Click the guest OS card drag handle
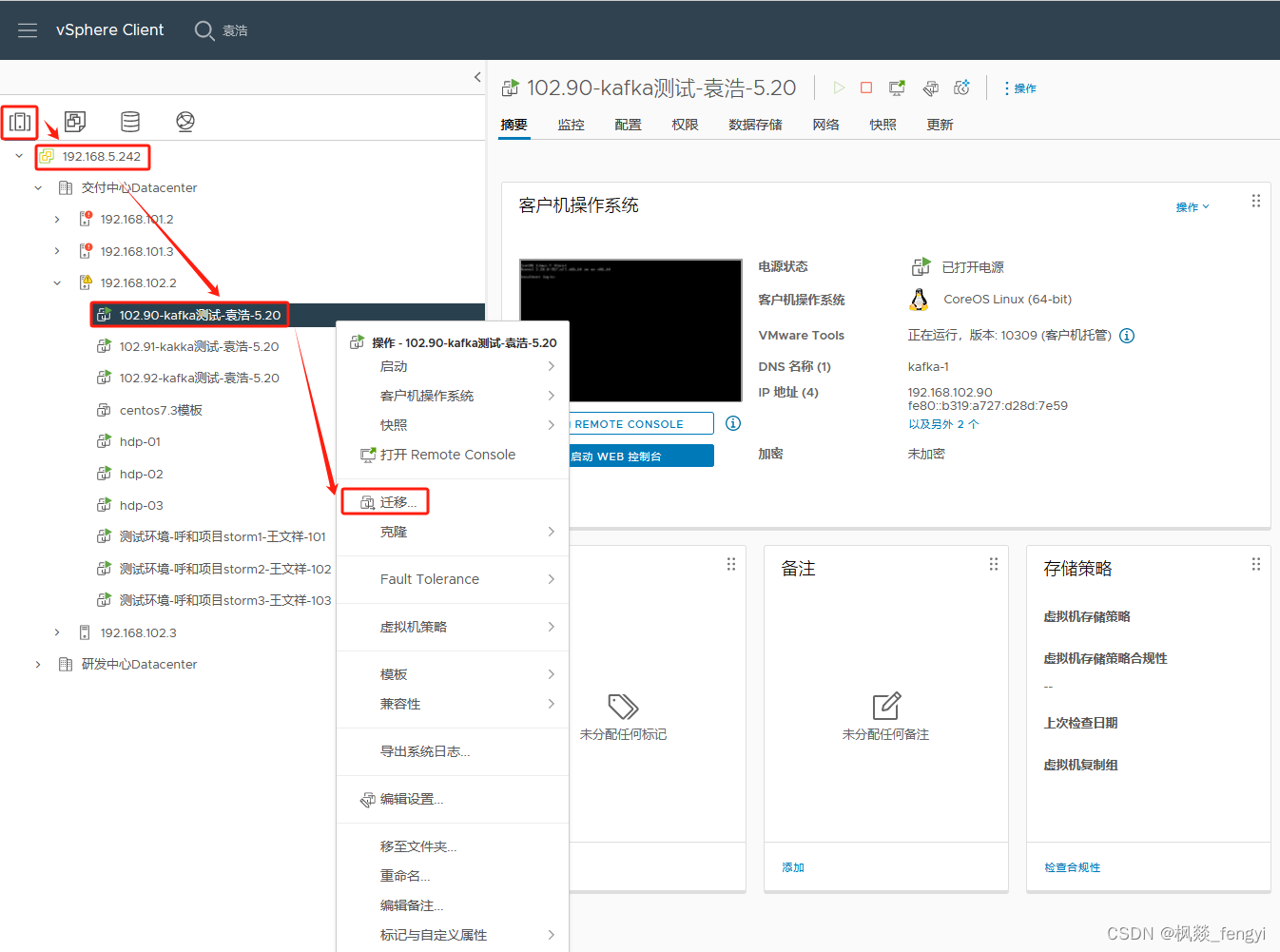This screenshot has height=952, width=1280. click(x=1256, y=201)
